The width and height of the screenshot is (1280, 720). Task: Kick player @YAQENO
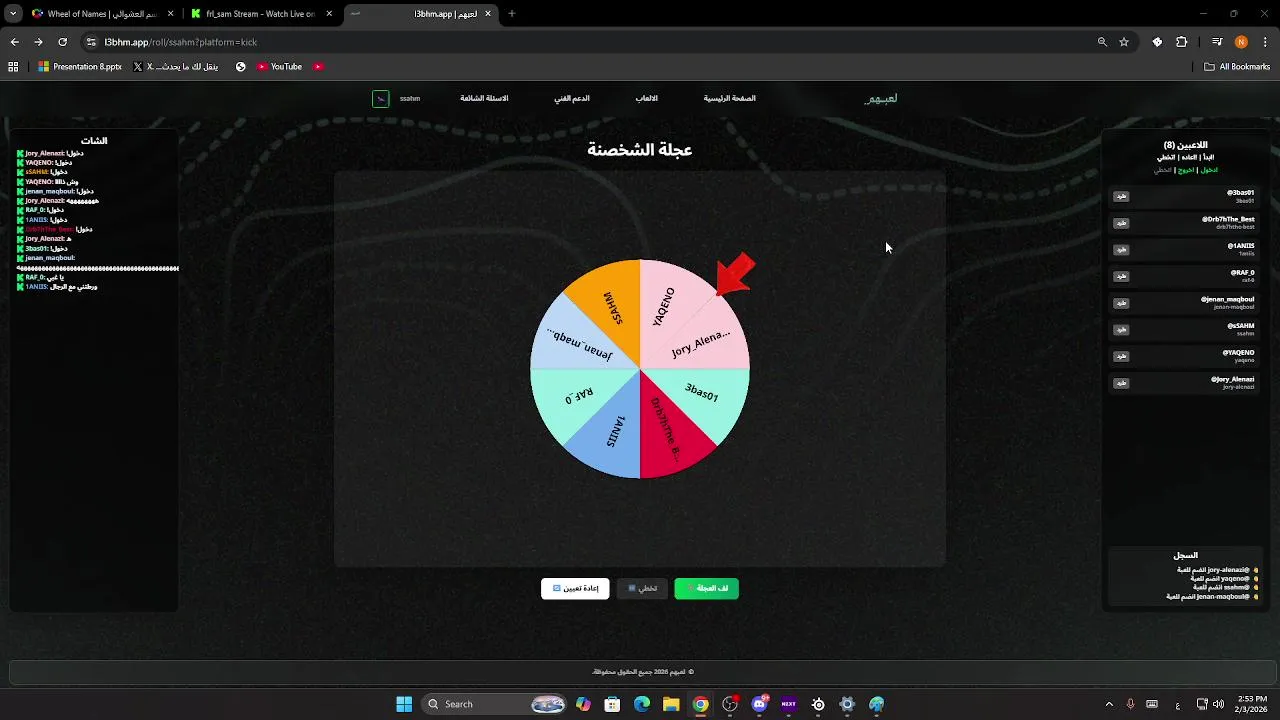point(1121,356)
